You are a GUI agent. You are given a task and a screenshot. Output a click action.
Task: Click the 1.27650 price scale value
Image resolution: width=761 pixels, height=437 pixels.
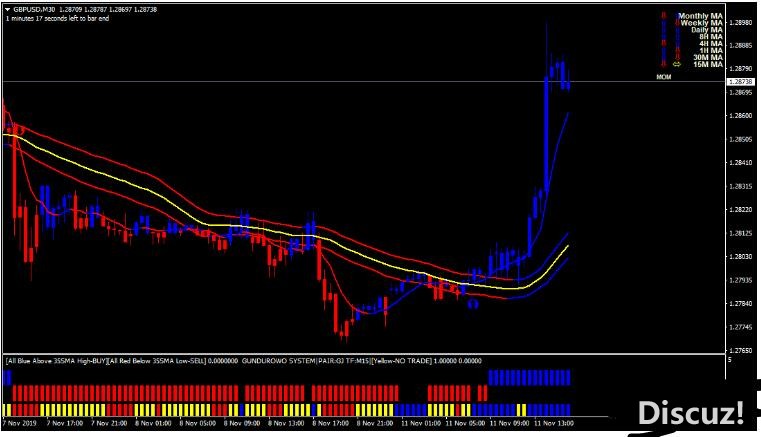(x=741, y=351)
